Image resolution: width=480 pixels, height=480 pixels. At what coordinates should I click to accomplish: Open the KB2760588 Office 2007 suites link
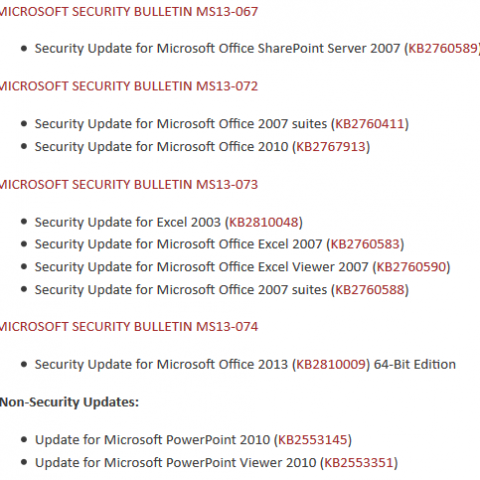[370, 290]
